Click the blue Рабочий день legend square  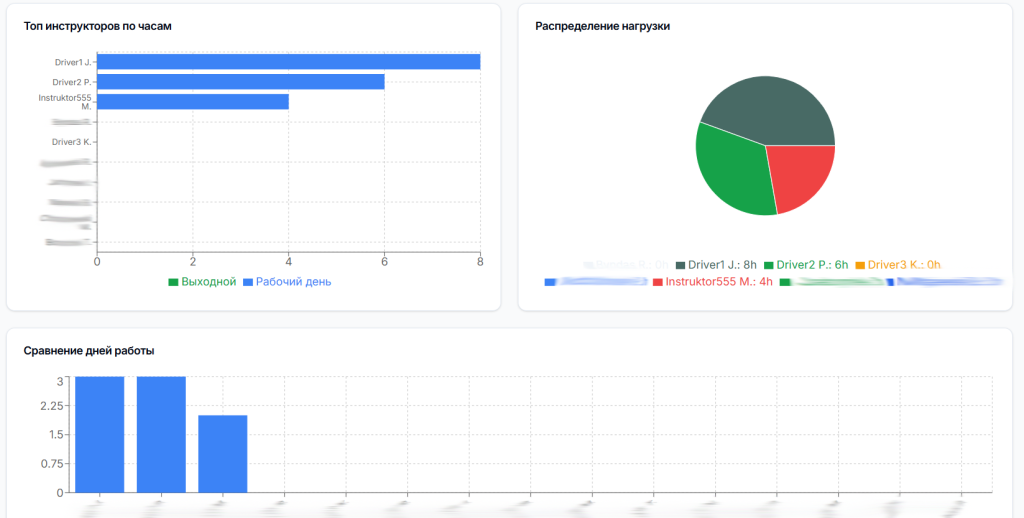coord(248,282)
